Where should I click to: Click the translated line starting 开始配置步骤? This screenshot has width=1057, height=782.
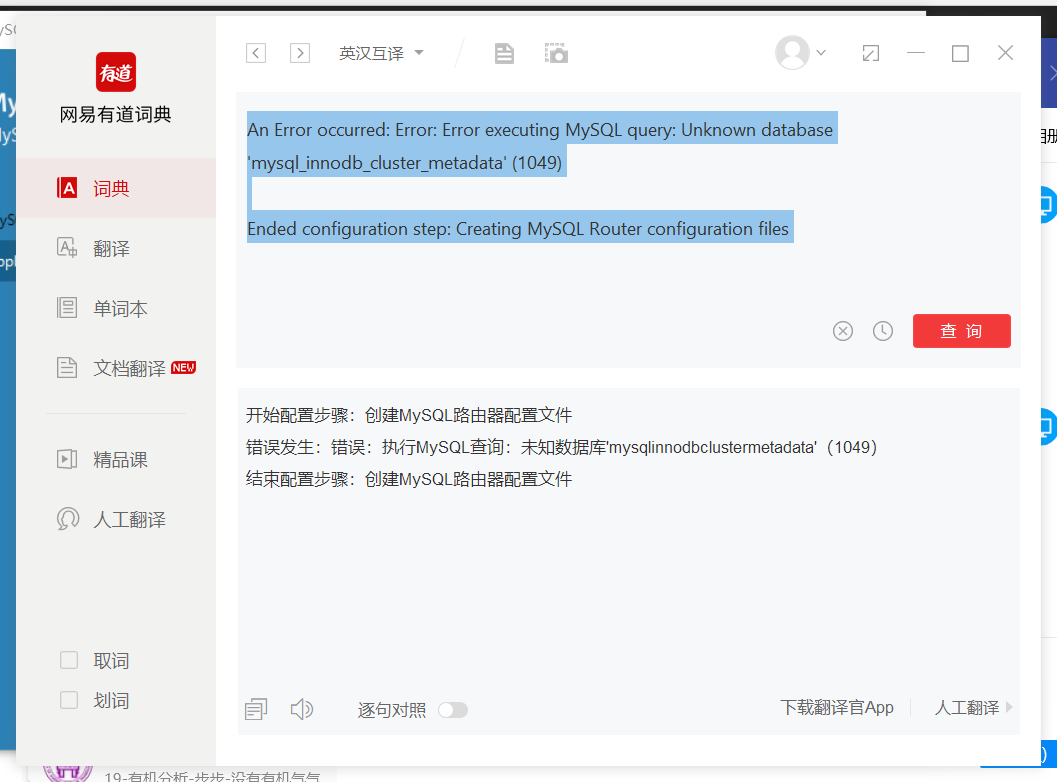(x=409, y=415)
